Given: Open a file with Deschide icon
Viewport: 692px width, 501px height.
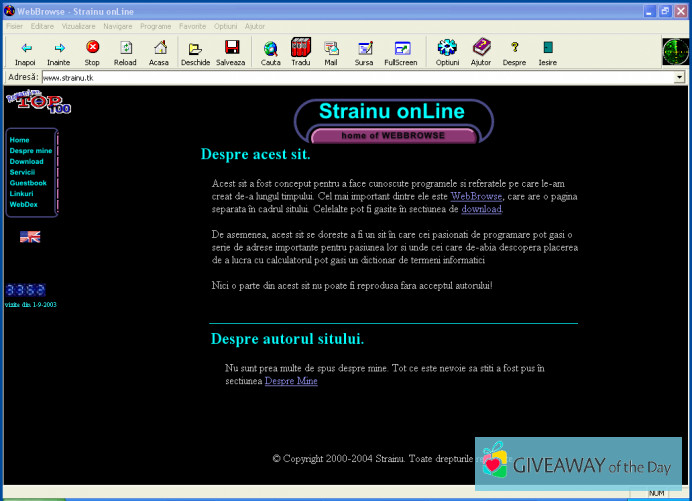Looking at the screenshot, I should (196, 47).
